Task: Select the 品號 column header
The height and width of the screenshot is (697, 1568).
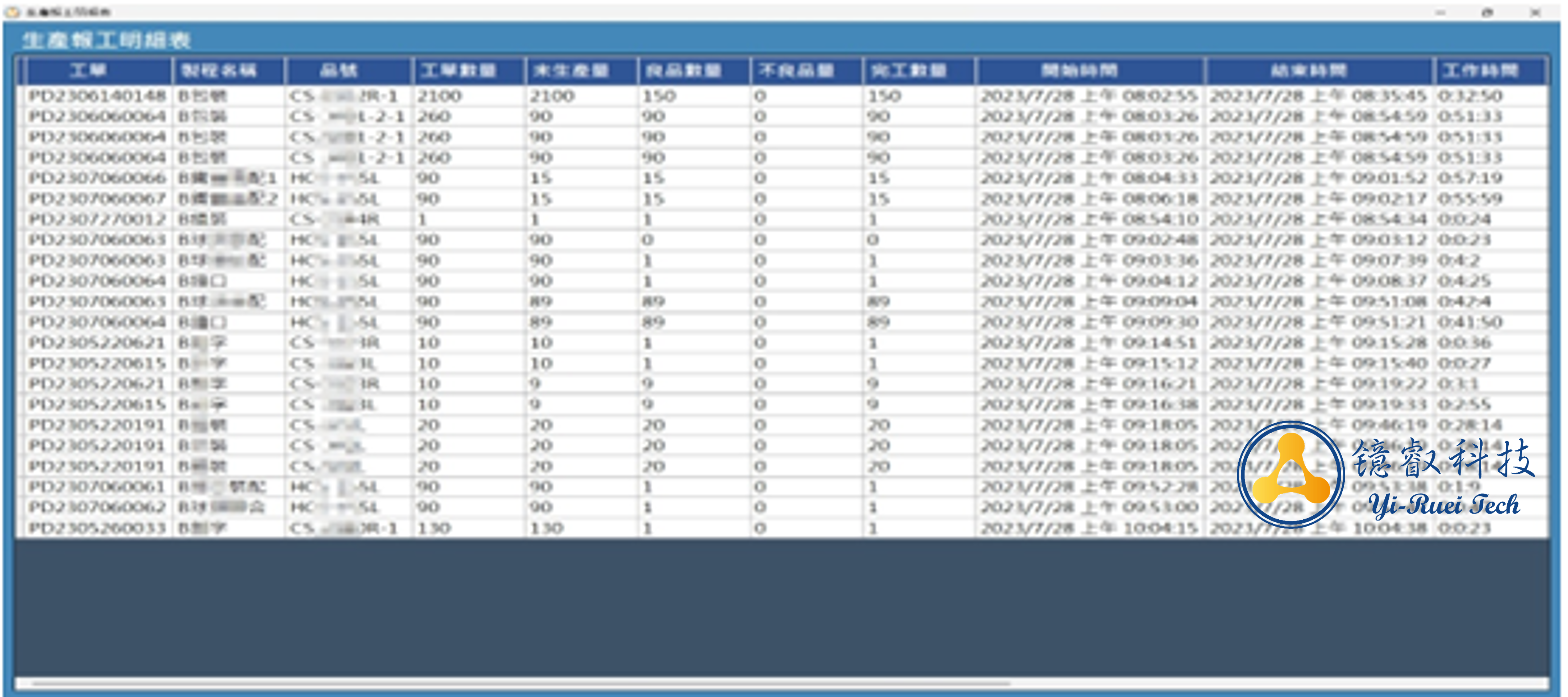Action: [x=349, y=71]
